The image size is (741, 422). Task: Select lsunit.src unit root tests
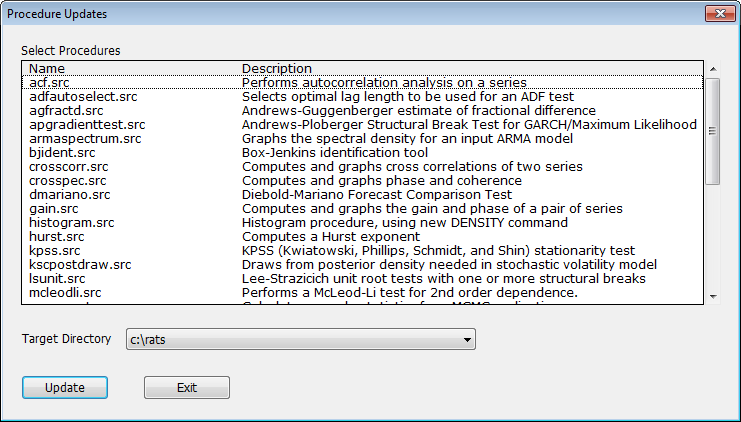click(58, 278)
